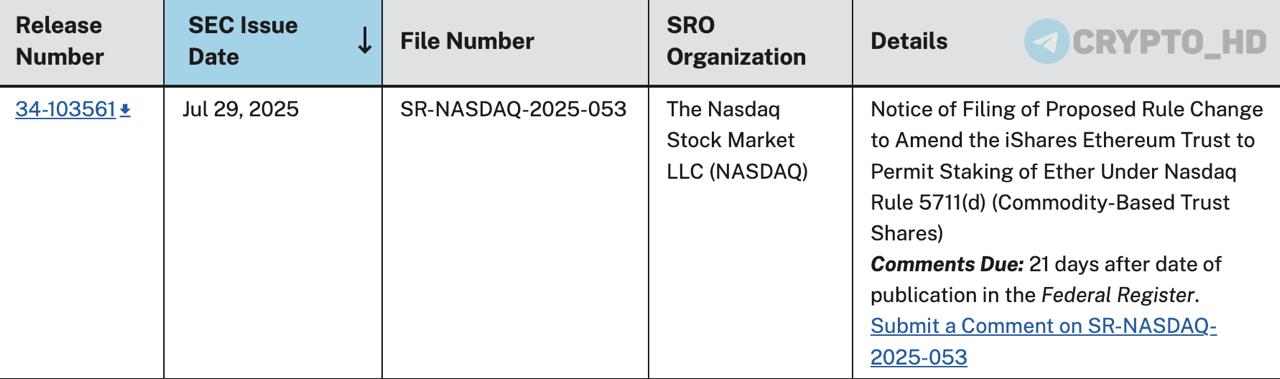Toggle the sort arrow in SEC Issue Date
The image size is (1280, 379).
pyautogui.click(x=365, y=41)
